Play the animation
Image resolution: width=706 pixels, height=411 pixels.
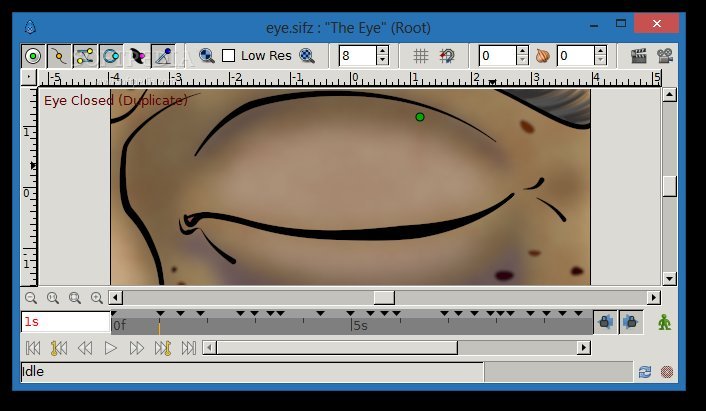coord(111,348)
